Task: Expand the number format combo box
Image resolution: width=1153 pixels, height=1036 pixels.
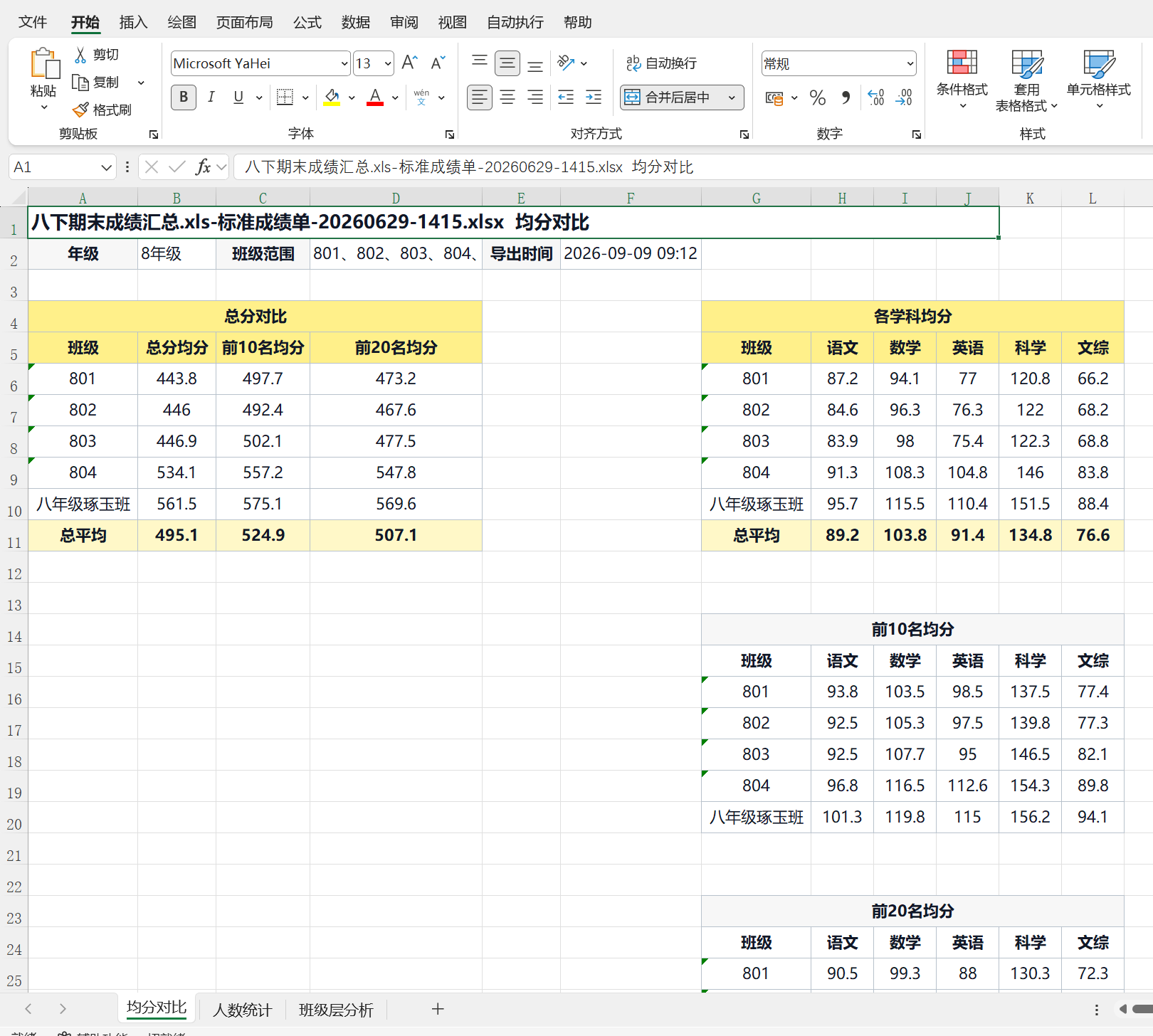Action: (910, 63)
